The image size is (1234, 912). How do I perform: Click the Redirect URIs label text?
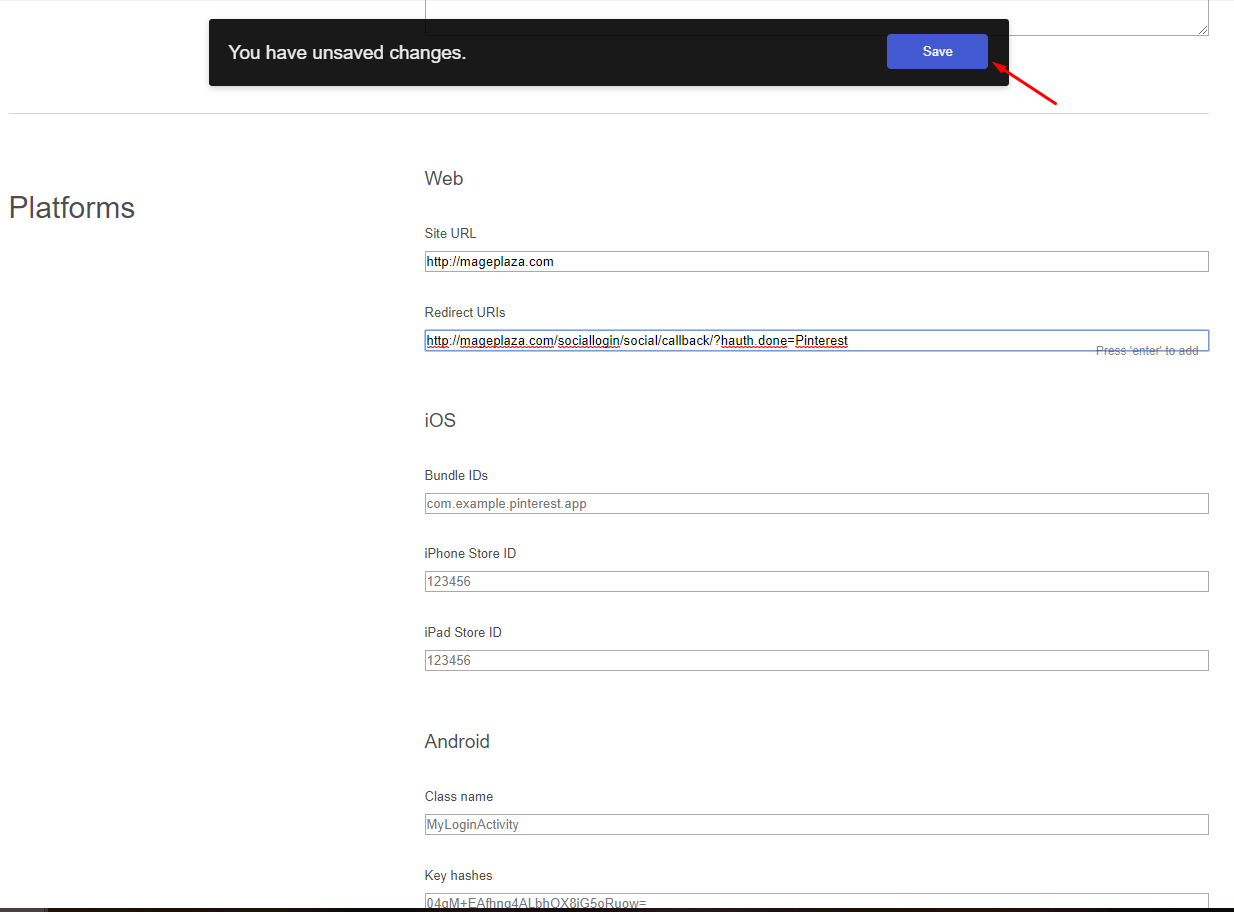click(465, 313)
